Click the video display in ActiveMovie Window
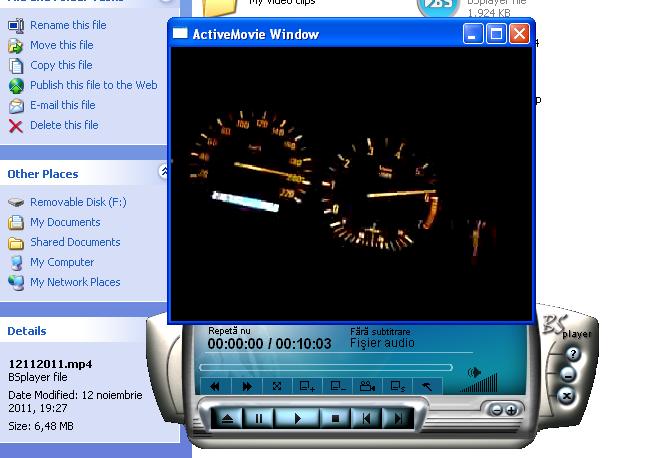The height and width of the screenshot is (458, 656). (351, 184)
